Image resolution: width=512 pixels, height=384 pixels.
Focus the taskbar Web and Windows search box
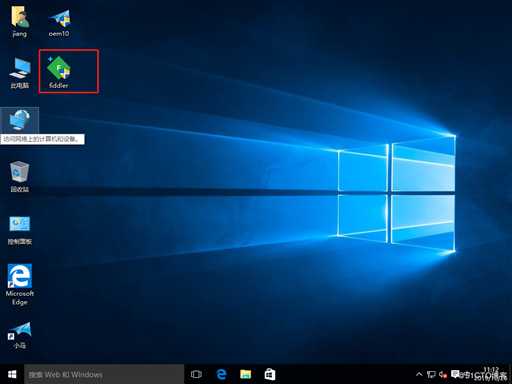pos(104,374)
